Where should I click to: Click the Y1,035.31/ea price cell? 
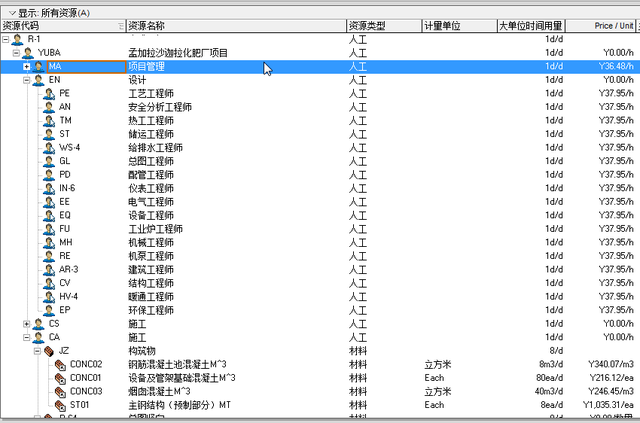pos(608,405)
